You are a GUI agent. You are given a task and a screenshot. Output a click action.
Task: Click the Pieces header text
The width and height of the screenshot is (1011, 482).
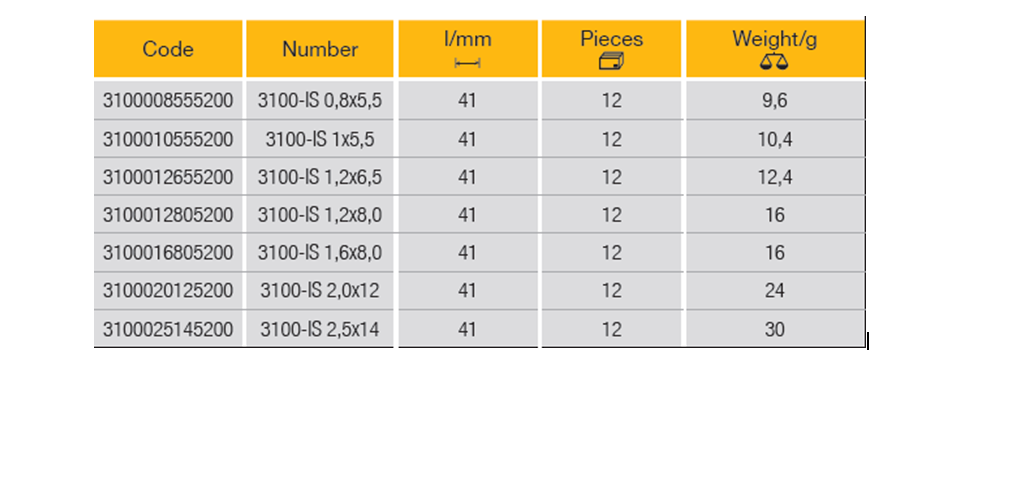(x=611, y=40)
